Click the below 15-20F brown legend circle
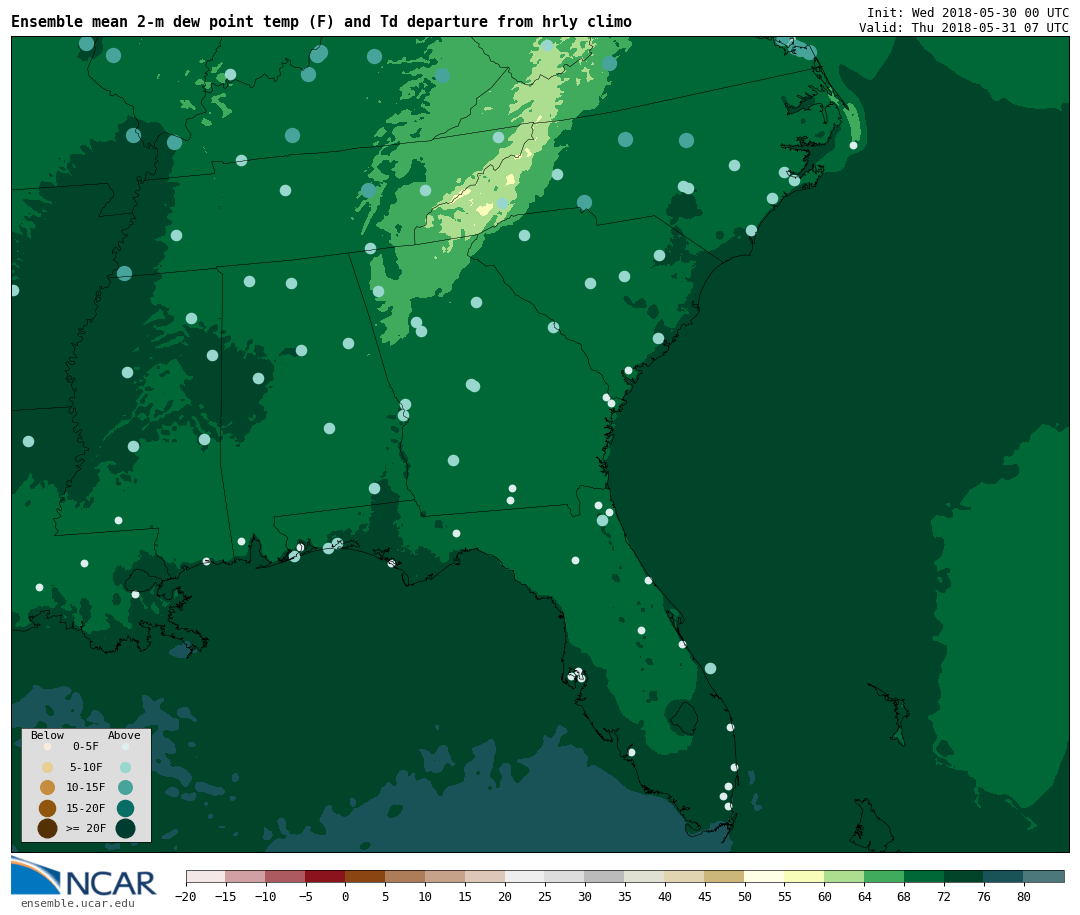1080x915 pixels. point(48,808)
